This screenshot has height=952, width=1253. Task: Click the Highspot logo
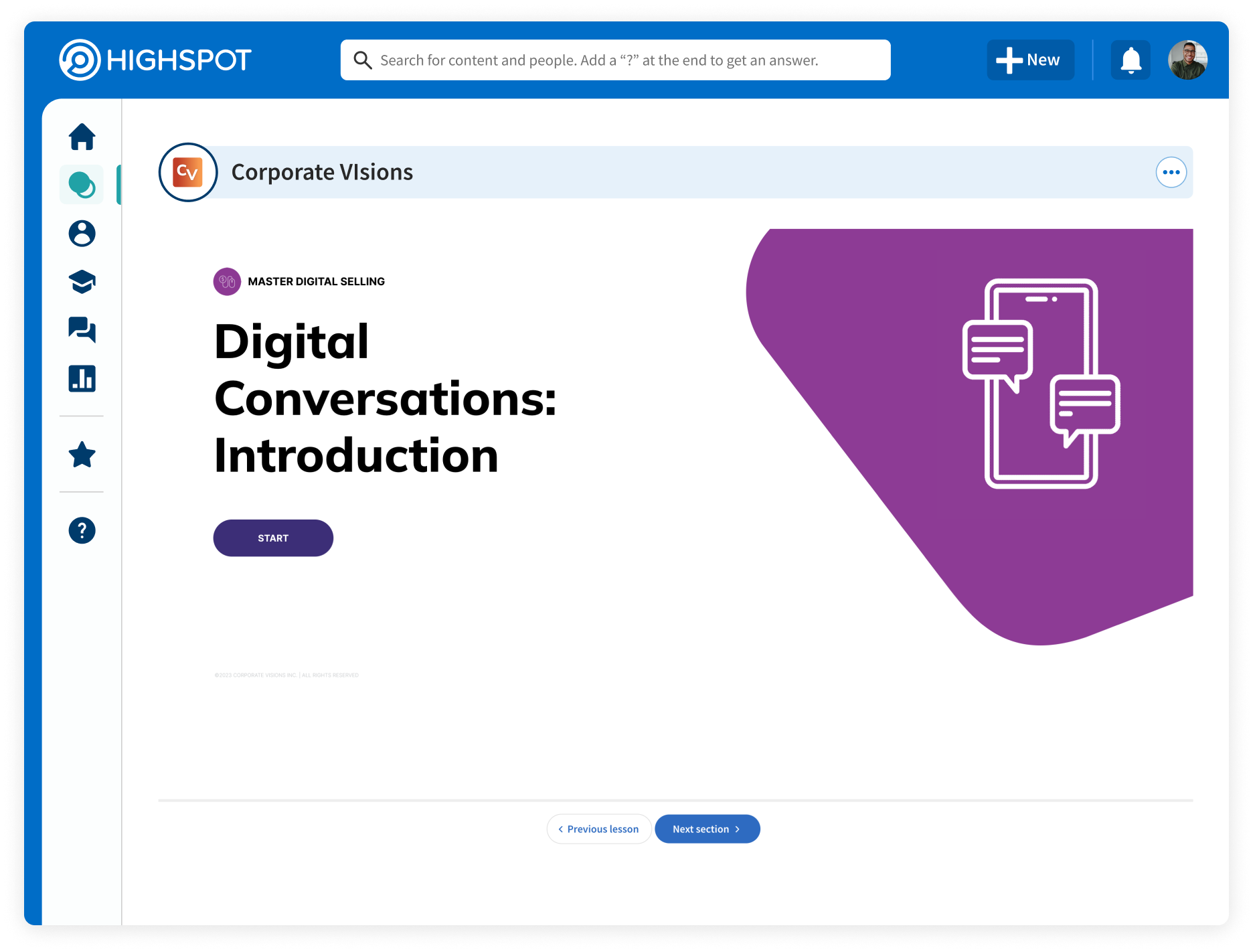point(155,60)
